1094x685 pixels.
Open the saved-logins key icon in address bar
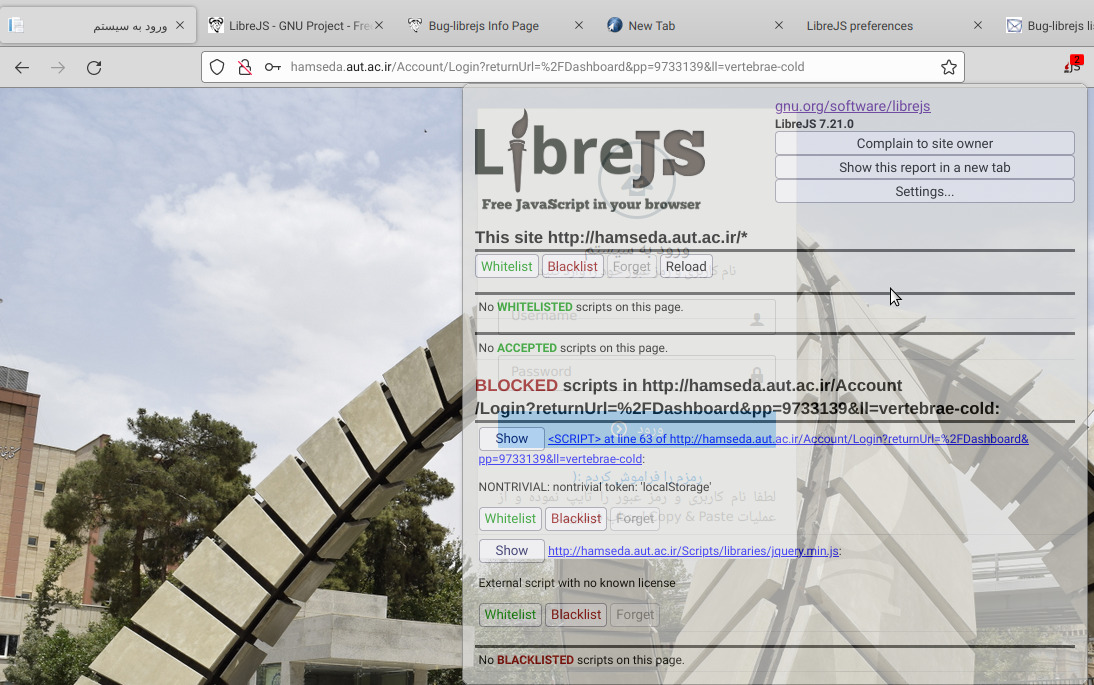coord(272,67)
